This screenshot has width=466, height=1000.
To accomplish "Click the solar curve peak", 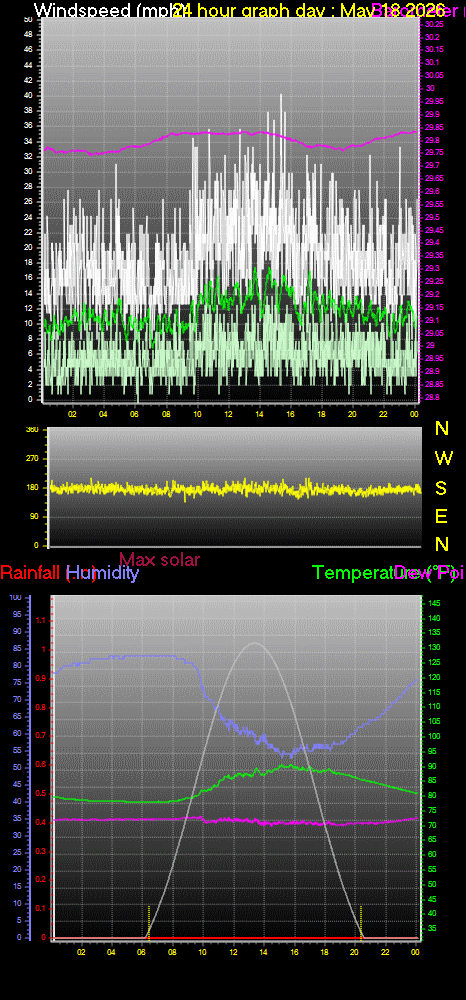I will (254, 643).
